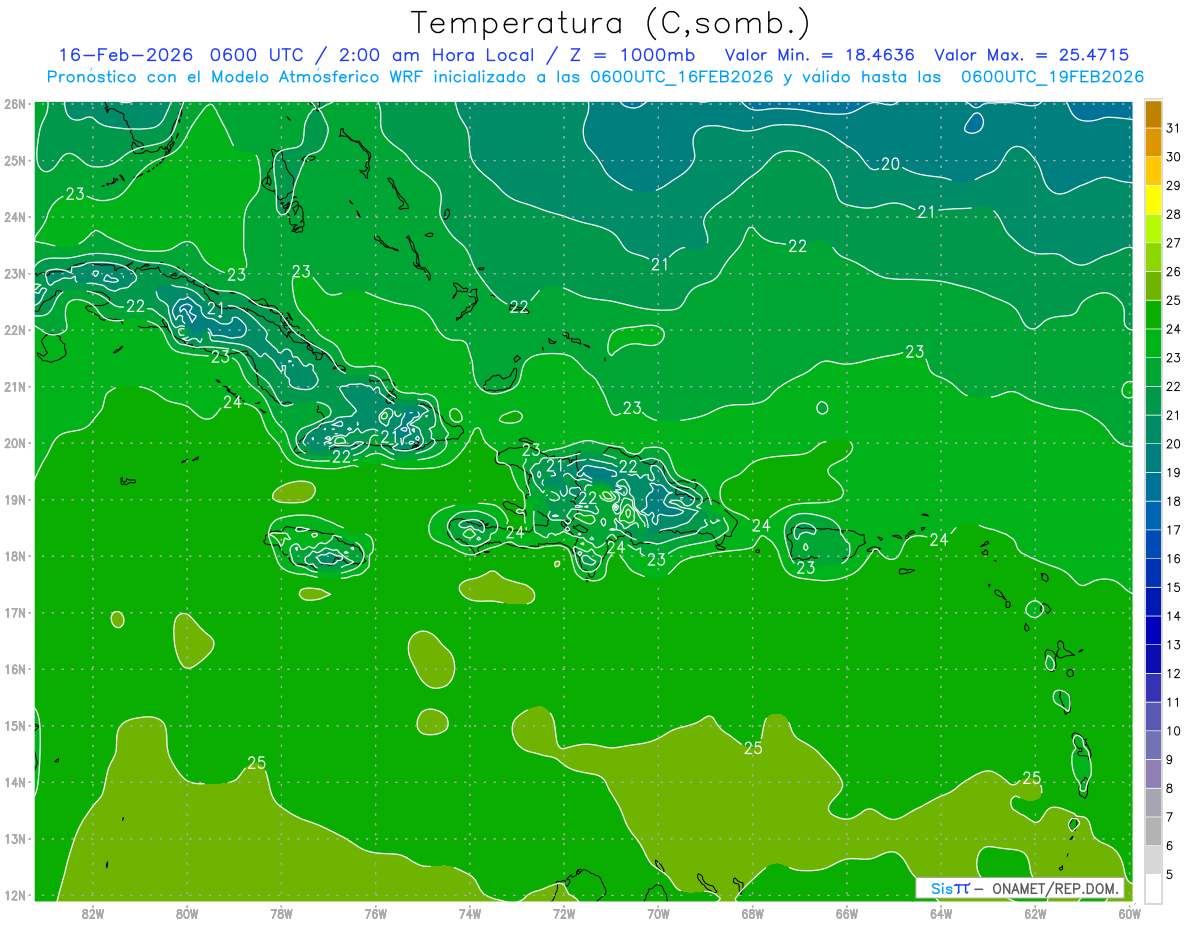Click the '13N' latitude axis label
This screenshot has height=927, width=1200.
pyautogui.click(x=15, y=839)
